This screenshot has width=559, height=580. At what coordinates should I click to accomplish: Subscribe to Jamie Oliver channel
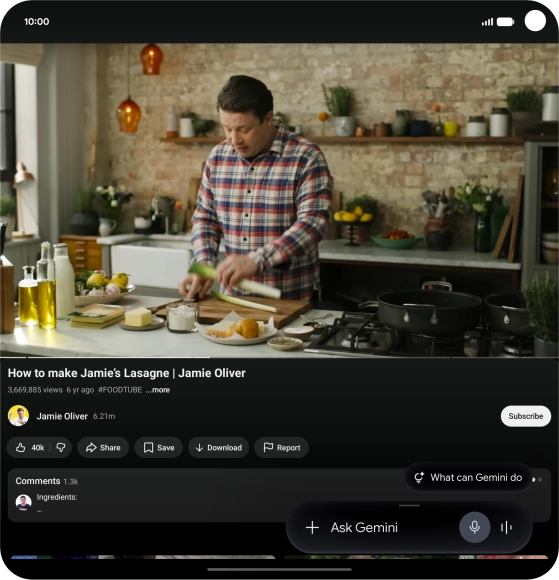(526, 416)
